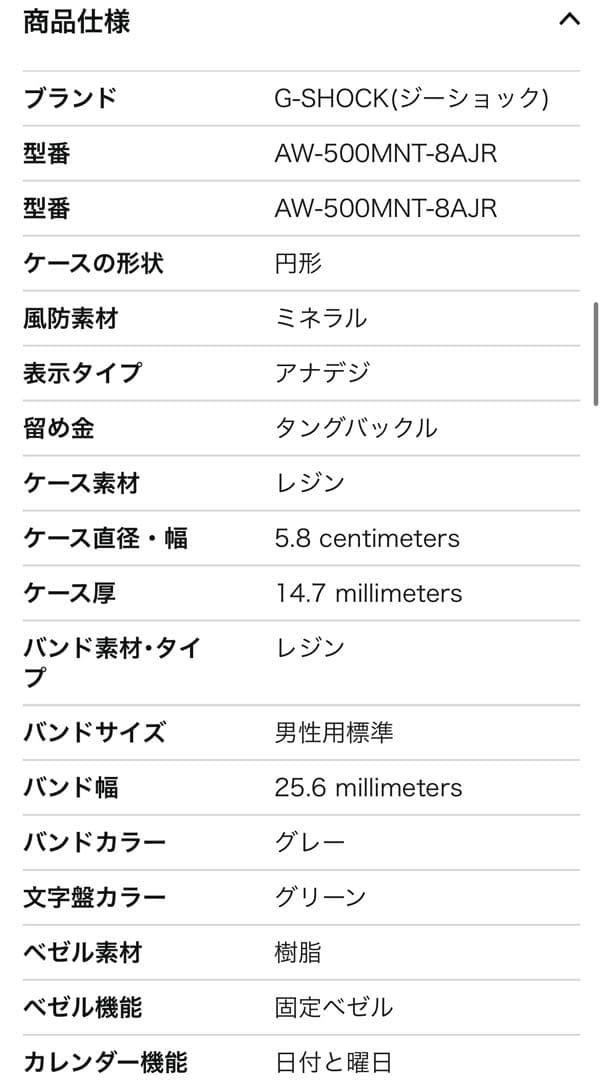Tap the ケース直径・幅 label
This screenshot has height=1080, width=603.
[x=105, y=538]
